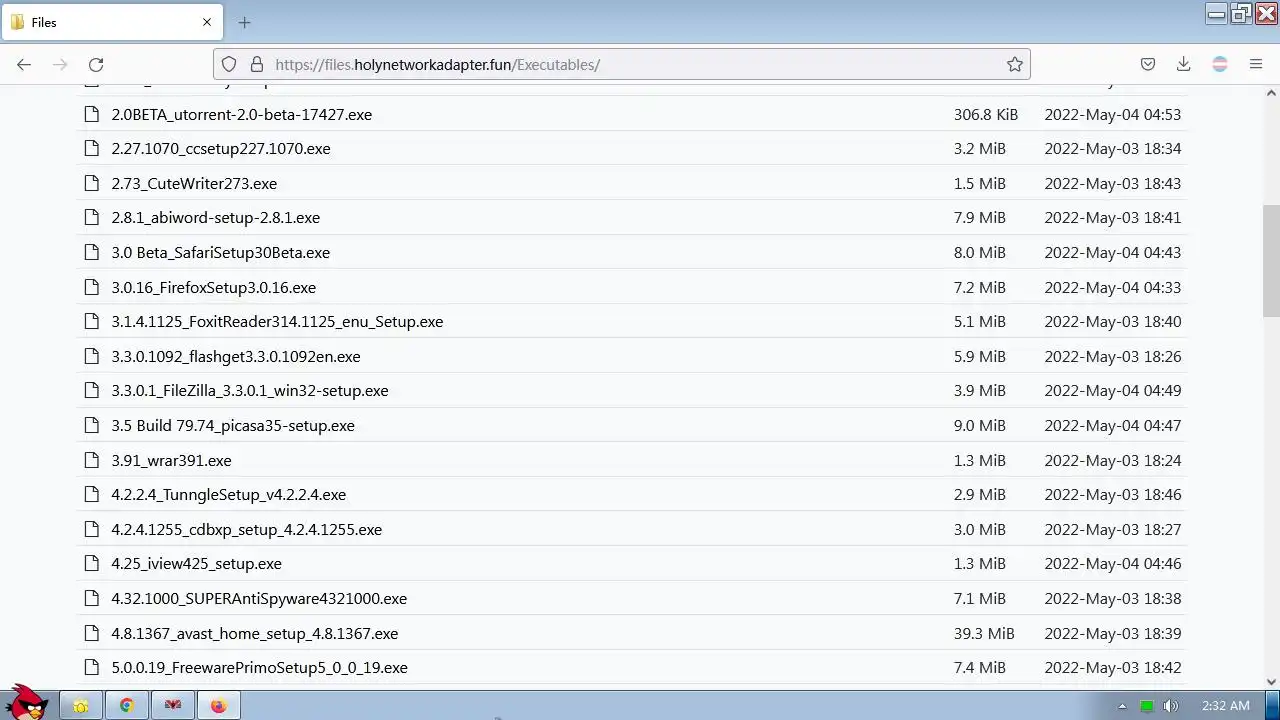Image resolution: width=1280 pixels, height=720 pixels.
Task: Open the tracking protection shield icon
Action: coord(229,64)
